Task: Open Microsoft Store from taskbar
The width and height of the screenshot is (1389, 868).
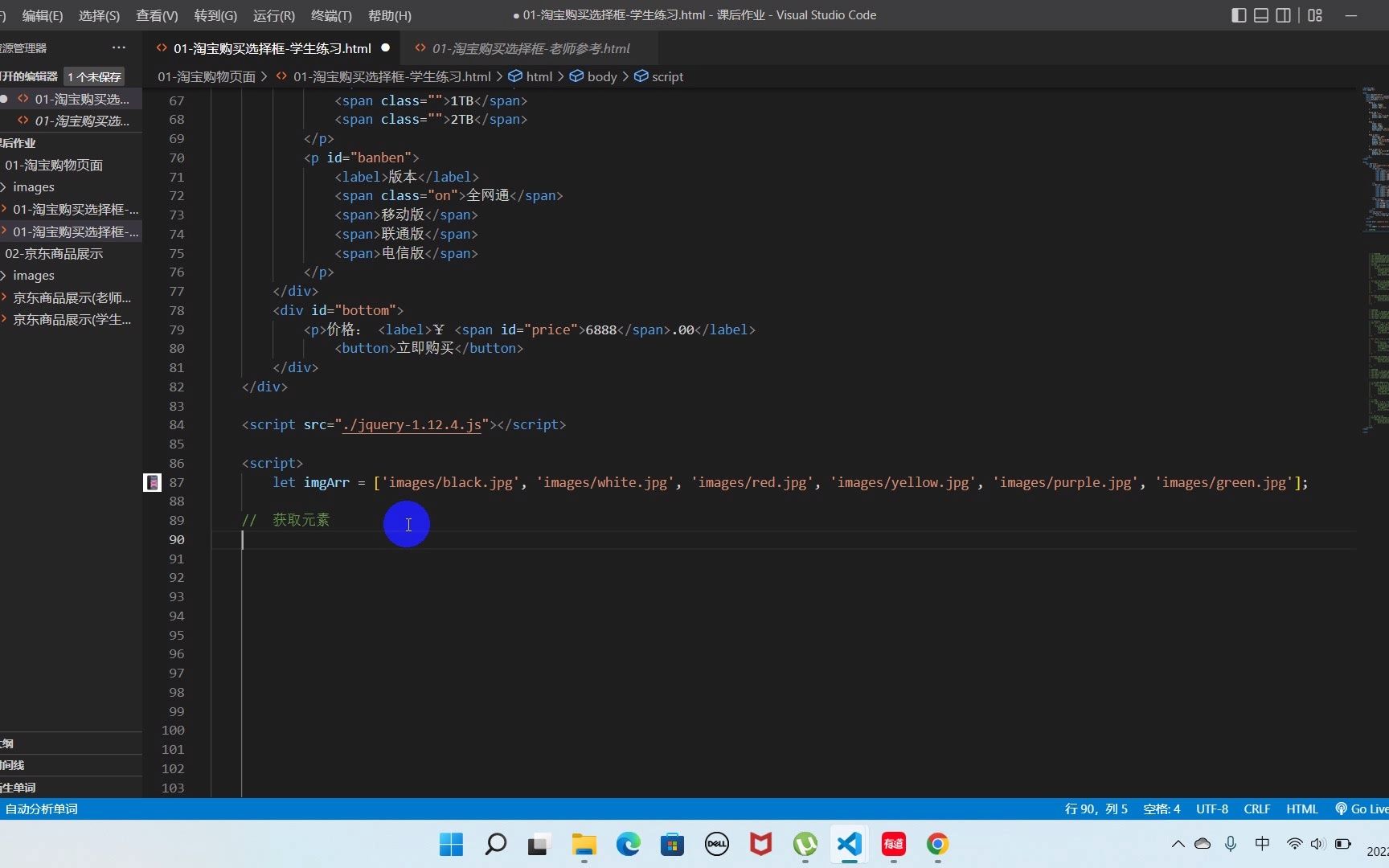Action: pyautogui.click(x=673, y=844)
